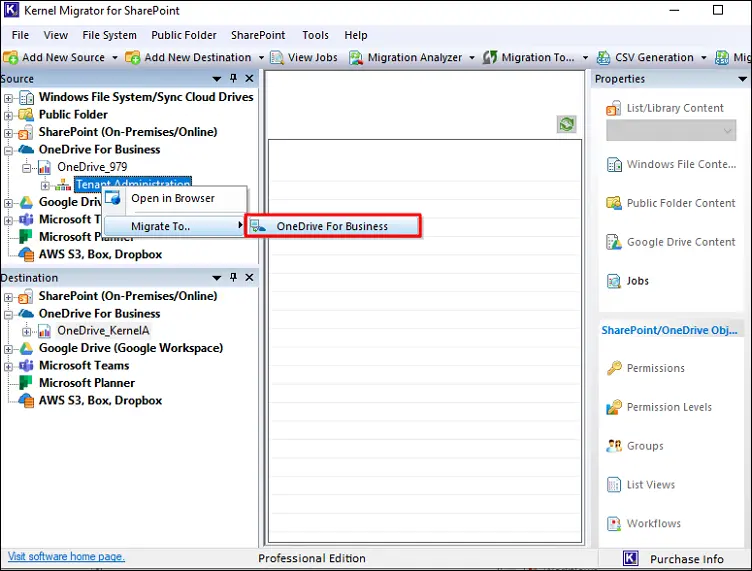Open List/Library Content in Properties
752x571 pixels.
pyautogui.click(x=665, y=108)
